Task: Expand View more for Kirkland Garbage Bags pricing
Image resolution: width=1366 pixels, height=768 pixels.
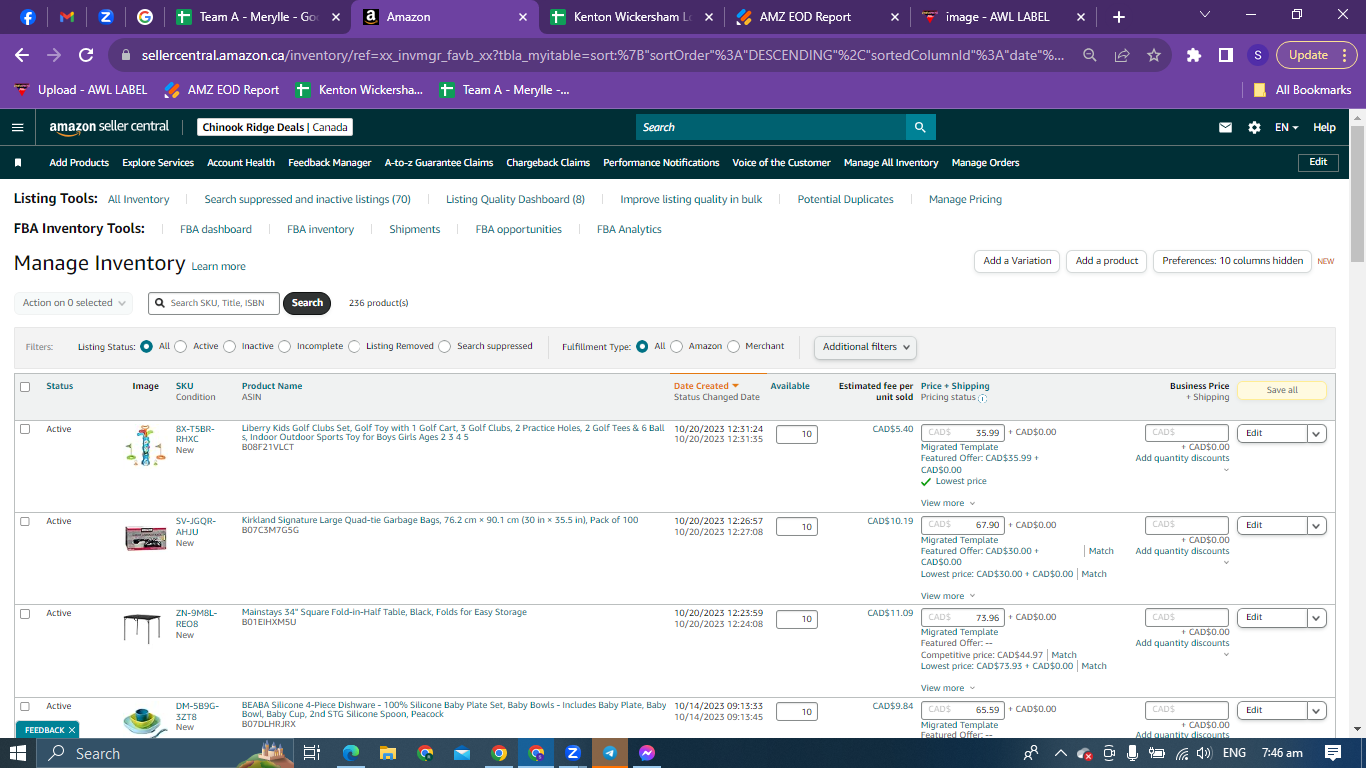Action: (947, 596)
